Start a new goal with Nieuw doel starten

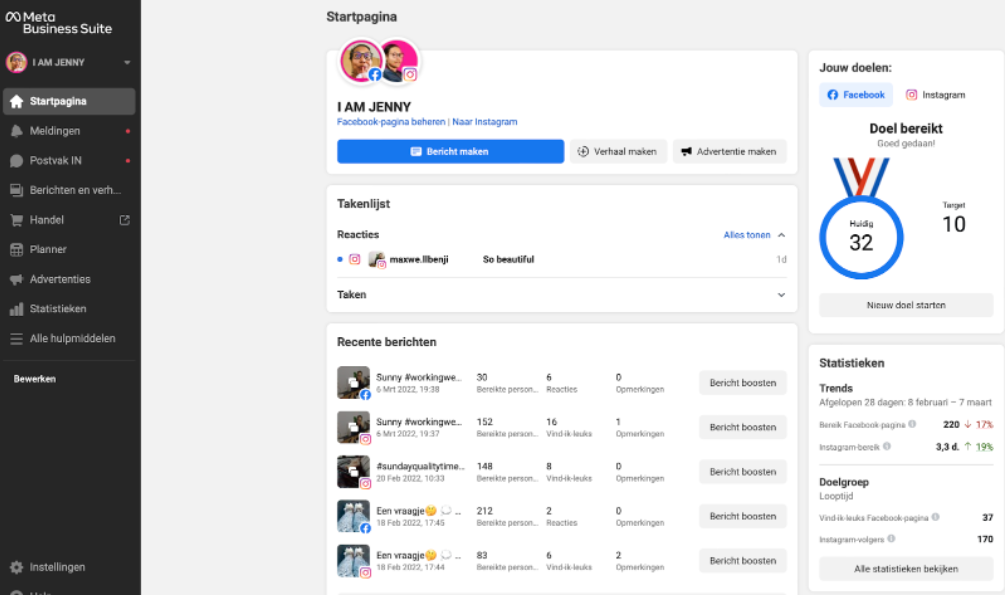tap(906, 304)
